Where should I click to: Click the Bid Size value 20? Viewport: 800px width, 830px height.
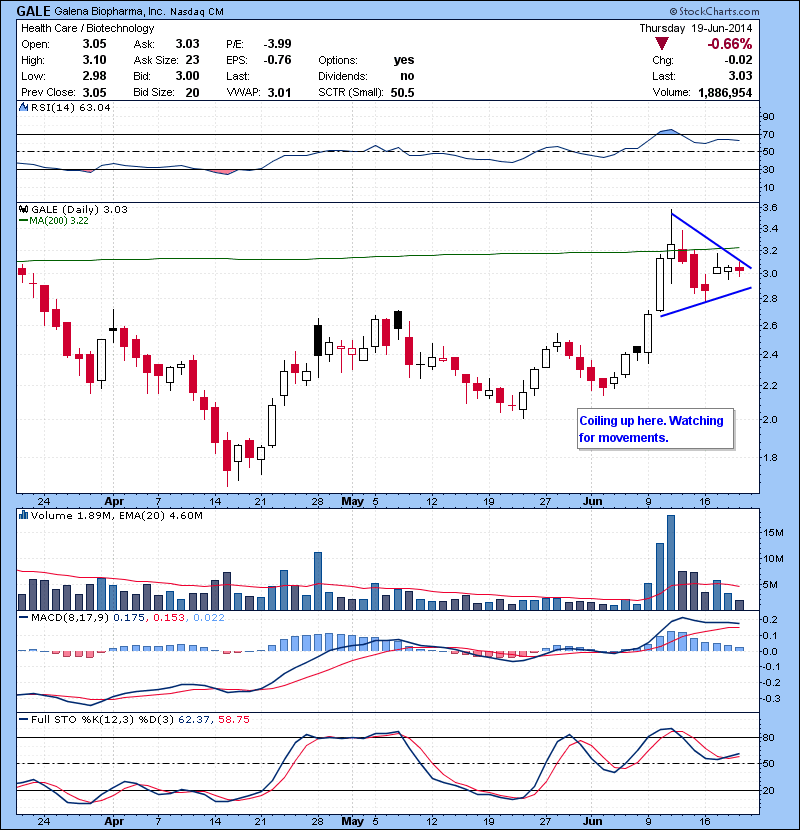click(192, 93)
